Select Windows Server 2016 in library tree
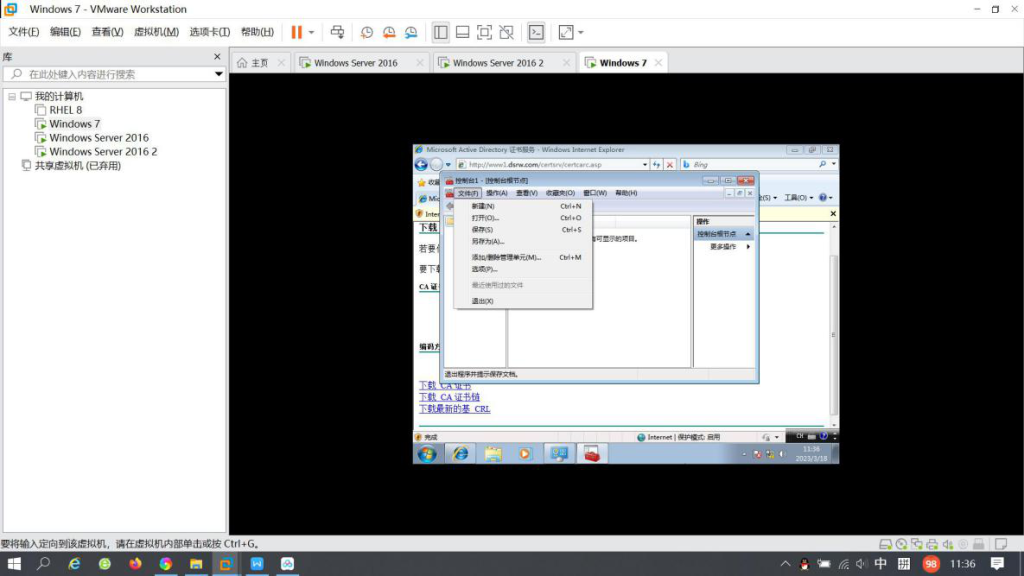The width and height of the screenshot is (1024, 576). point(99,138)
